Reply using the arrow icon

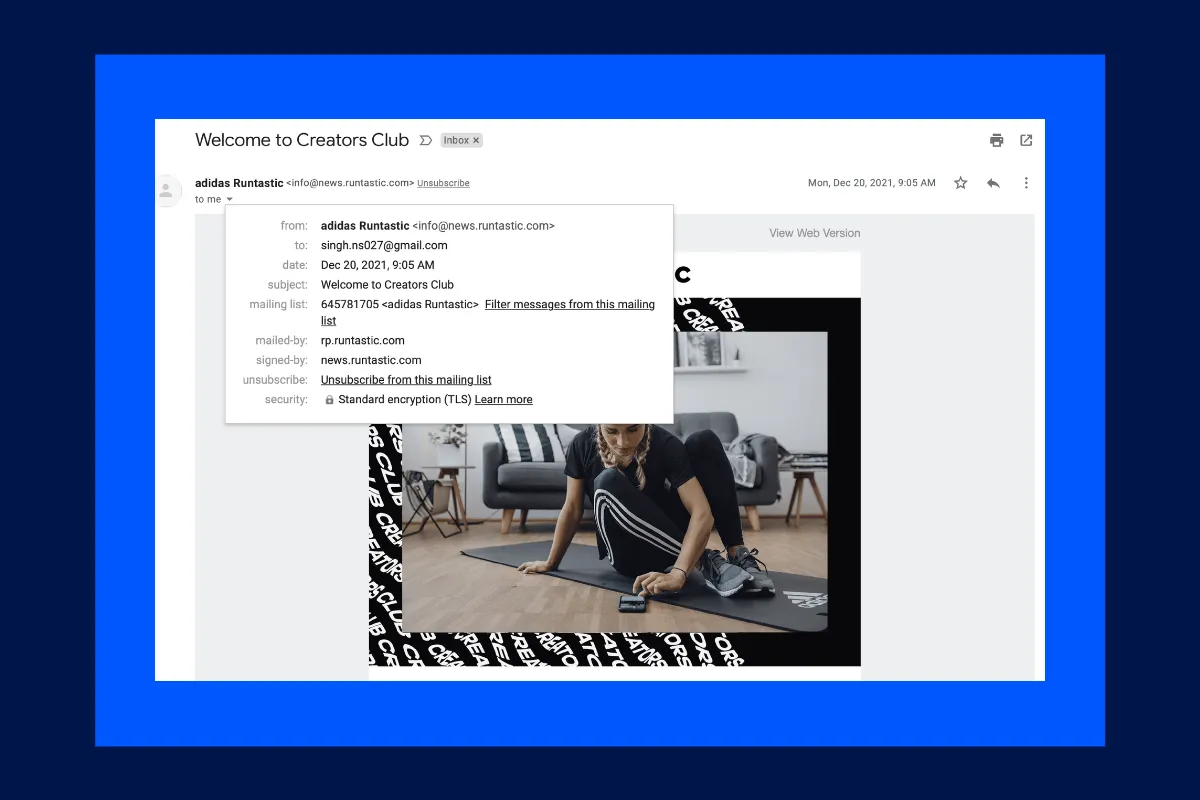[993, 183]
